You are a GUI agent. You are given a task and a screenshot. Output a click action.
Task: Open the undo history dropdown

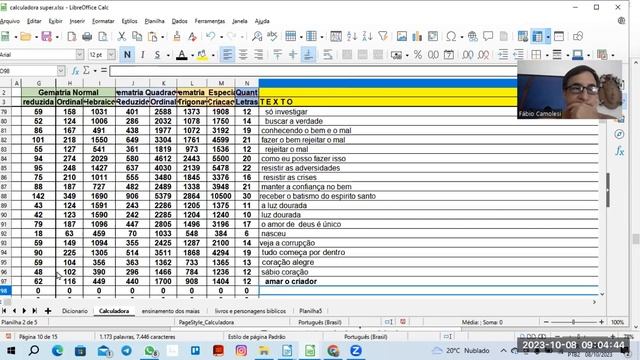(x=221, y=37)
